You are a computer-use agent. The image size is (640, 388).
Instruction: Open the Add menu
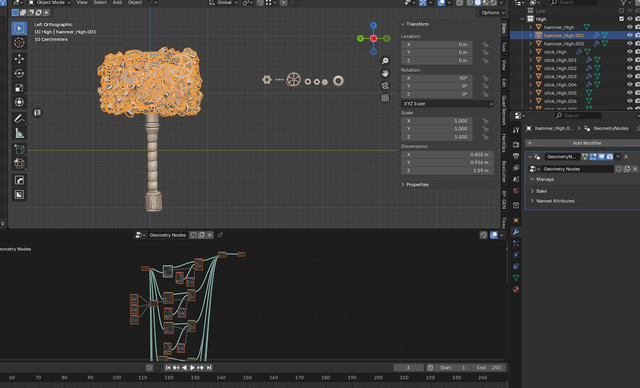[117, 2]
